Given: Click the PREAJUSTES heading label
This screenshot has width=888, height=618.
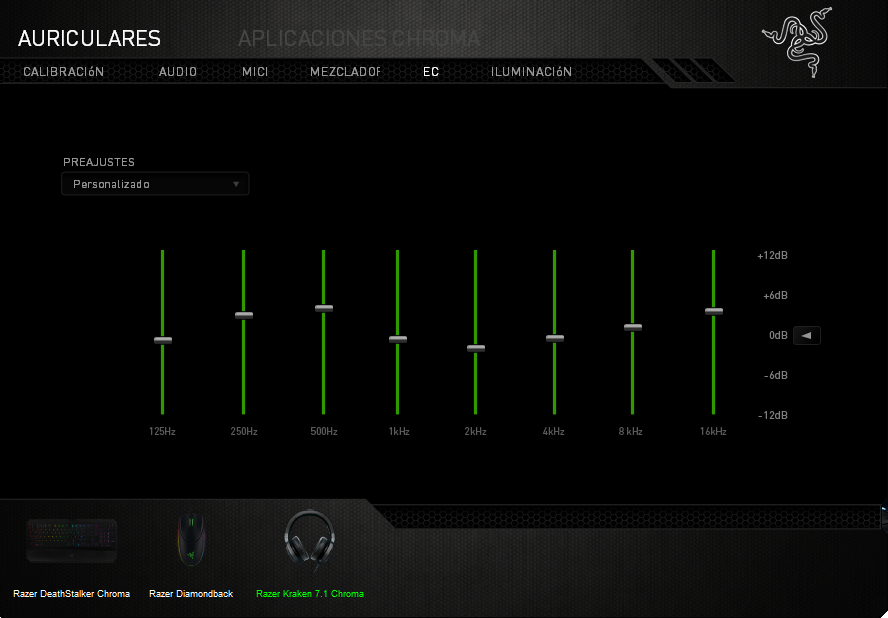Looking at the screenshot, I should click(x=99, y=162).
